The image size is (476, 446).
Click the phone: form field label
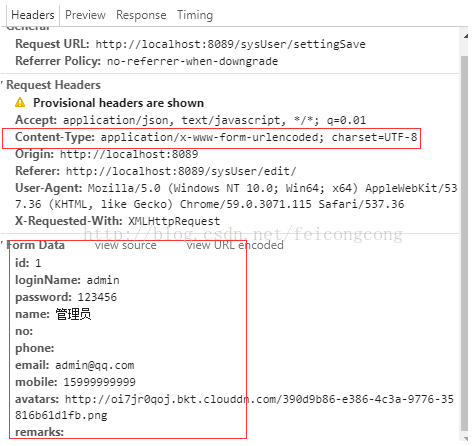[35, 348]
